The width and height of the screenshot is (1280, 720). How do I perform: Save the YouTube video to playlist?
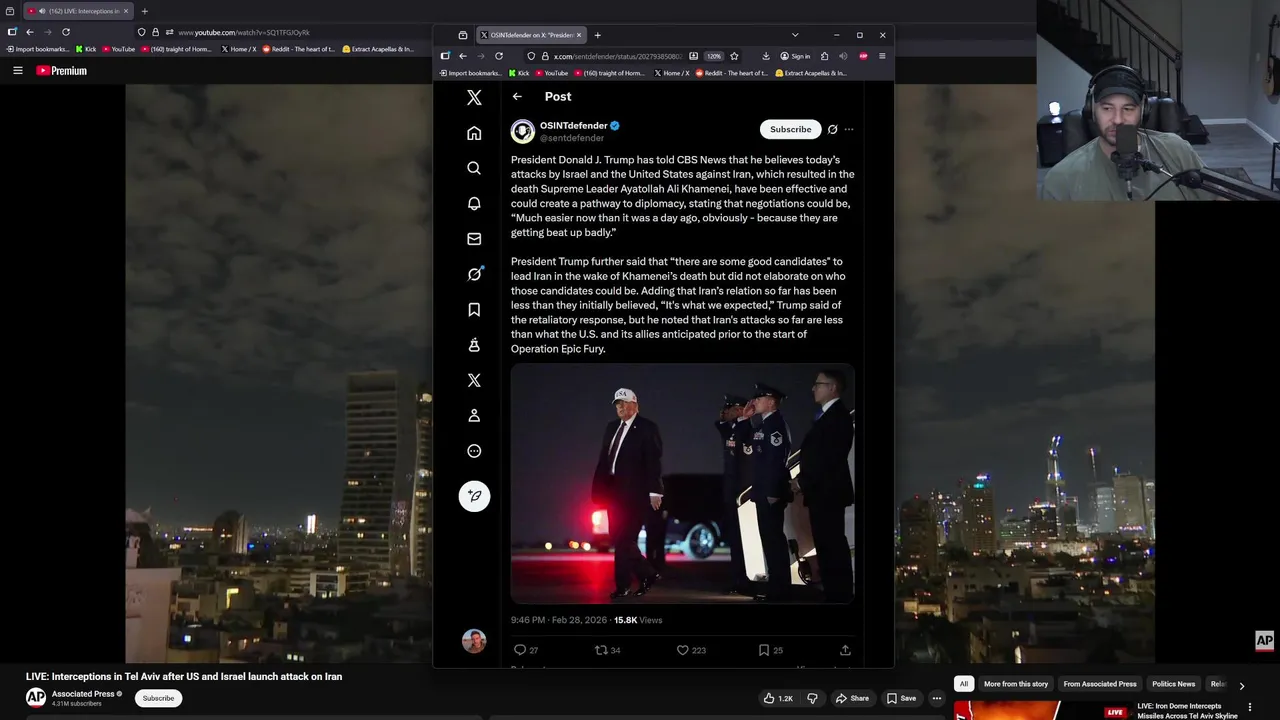coord(901,698)
